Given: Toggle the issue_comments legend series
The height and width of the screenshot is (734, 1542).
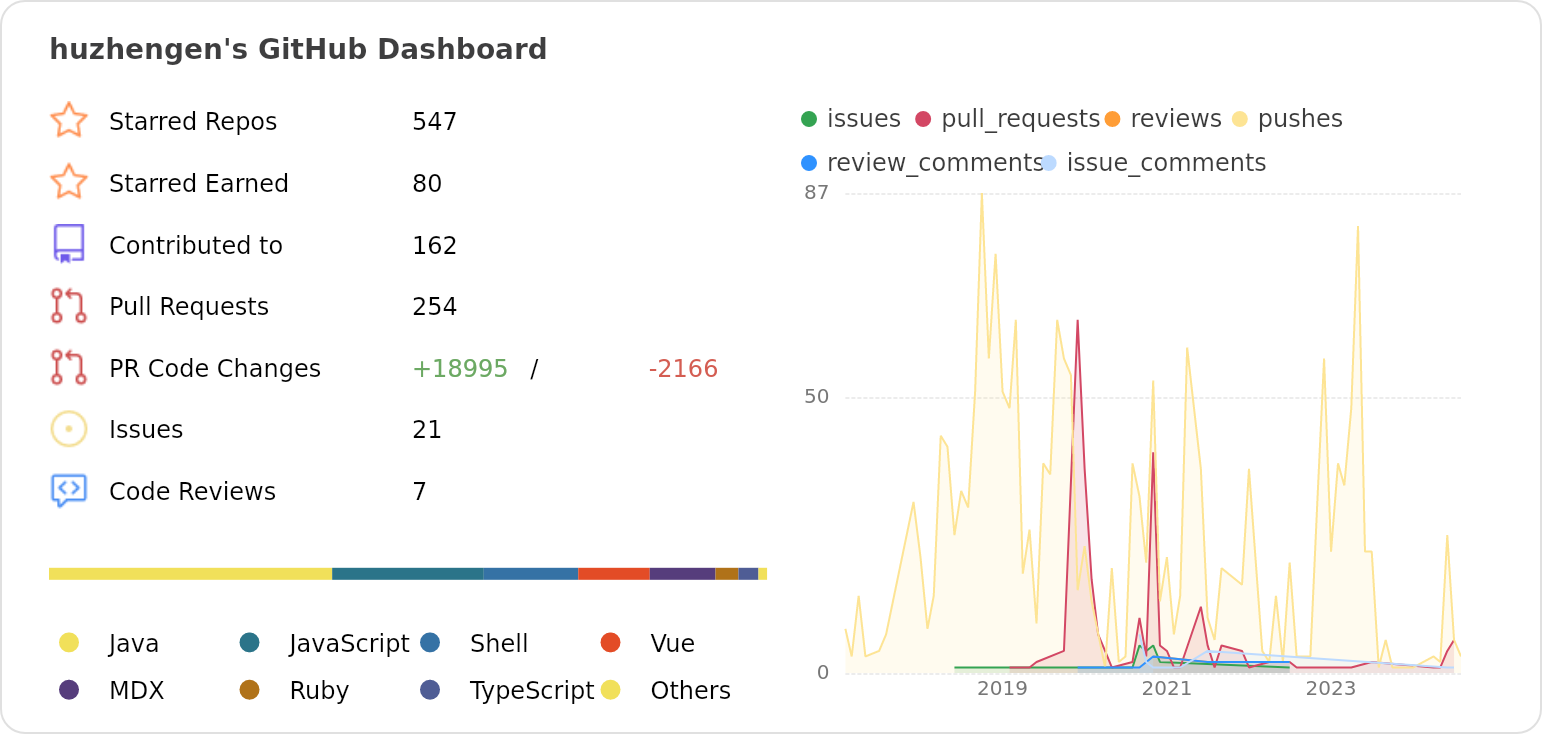Looking at the screenshot, I should pyautogui.click(x=1153, y=163).
